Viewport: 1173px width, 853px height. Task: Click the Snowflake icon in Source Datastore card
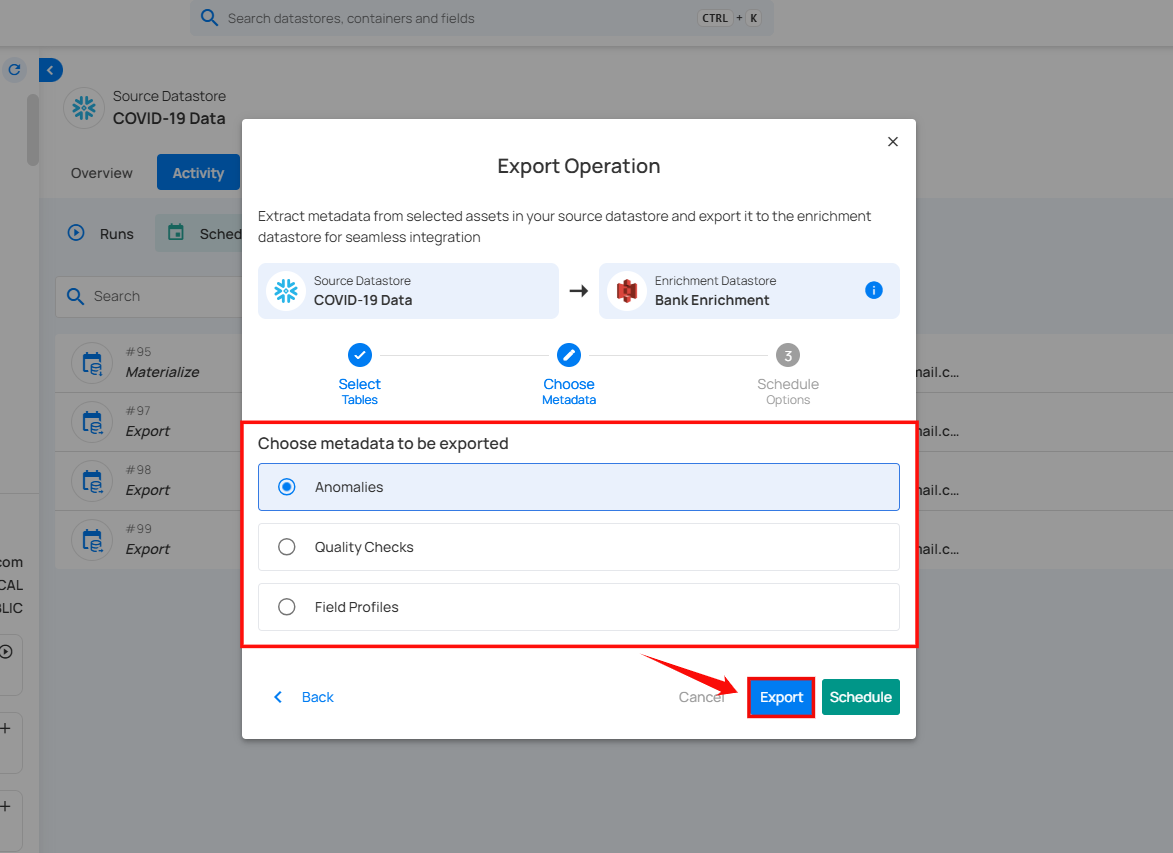286,291
